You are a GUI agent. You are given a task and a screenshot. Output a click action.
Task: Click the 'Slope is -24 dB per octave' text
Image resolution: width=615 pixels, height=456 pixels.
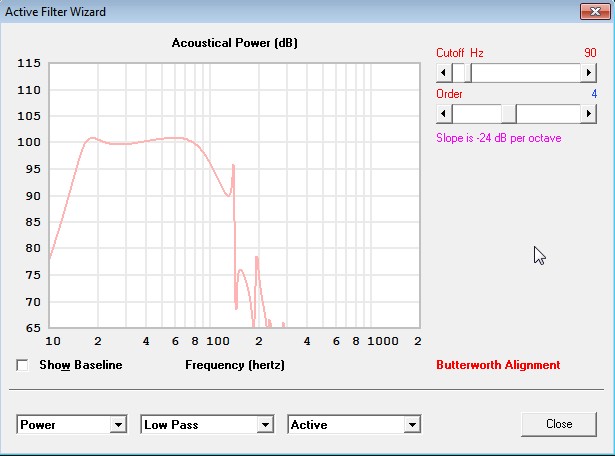[499, 138]
